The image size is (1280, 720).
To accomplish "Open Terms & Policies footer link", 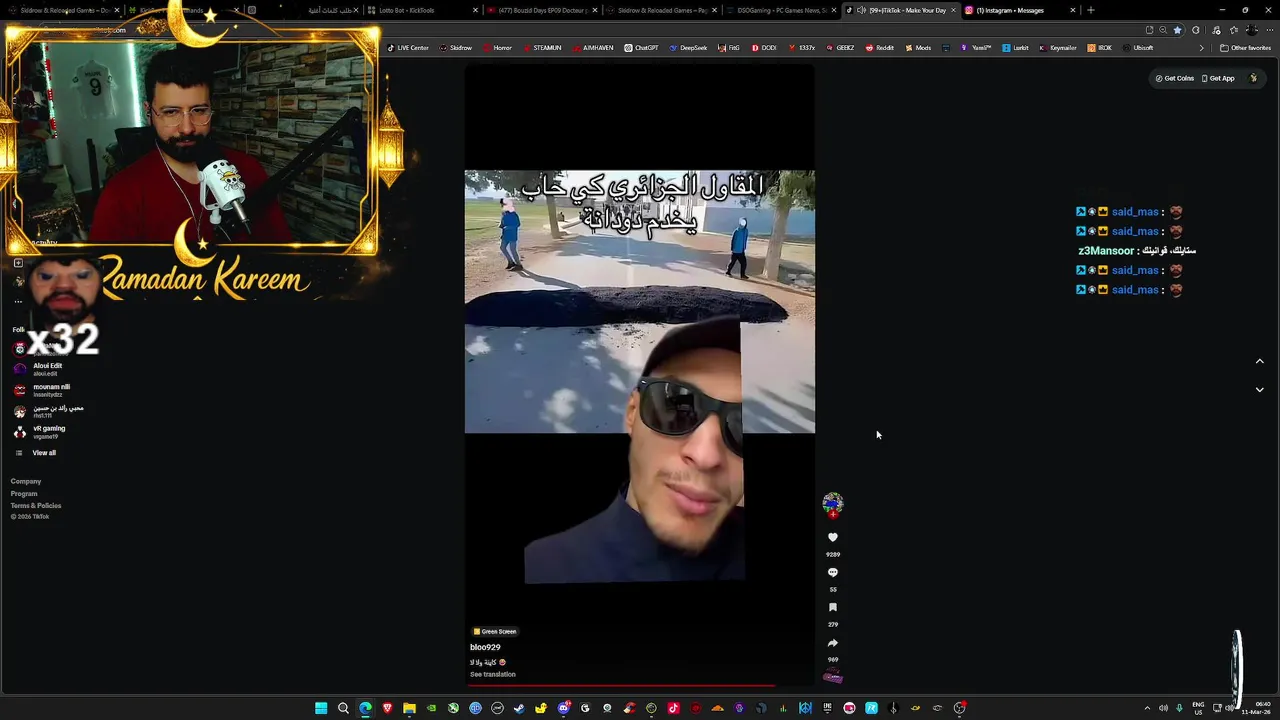I will click(36, 505).
